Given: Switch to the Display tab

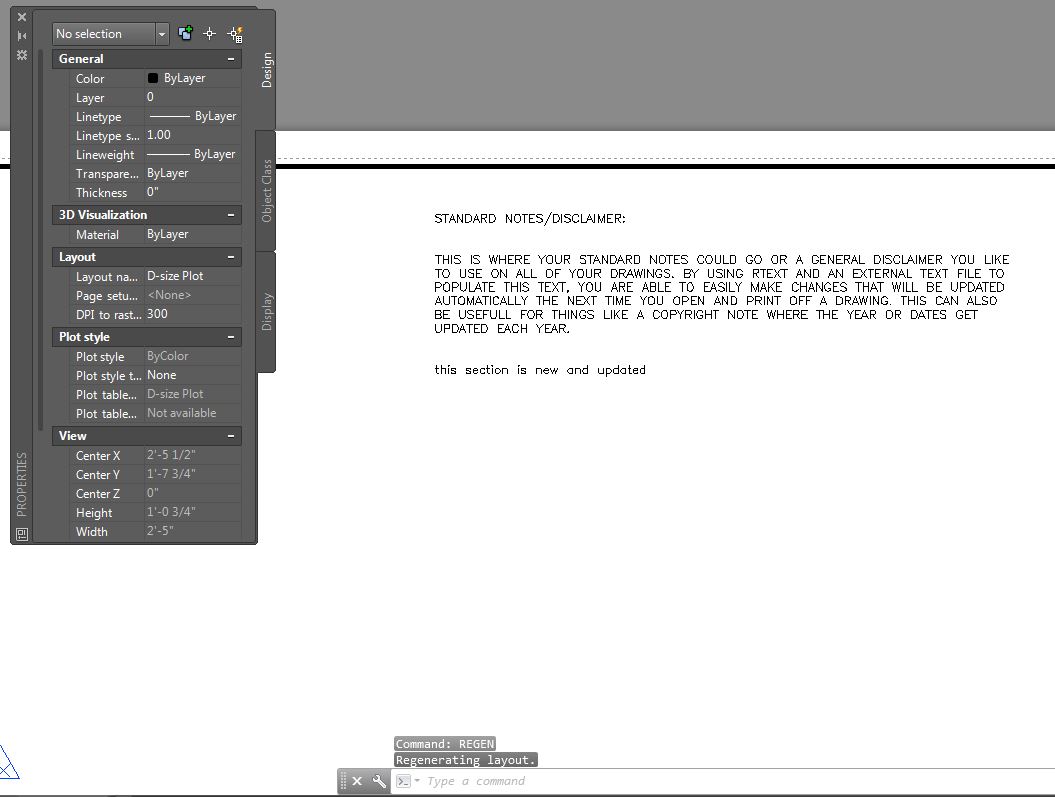Looking at the screenshot, I should click(x=267, y=311).
